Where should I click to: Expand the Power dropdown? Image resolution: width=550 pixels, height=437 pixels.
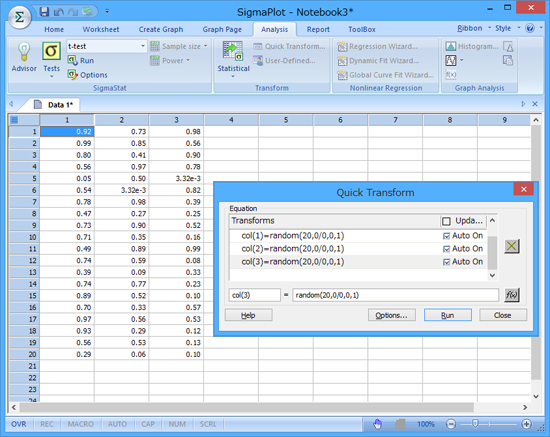(188, 61)
